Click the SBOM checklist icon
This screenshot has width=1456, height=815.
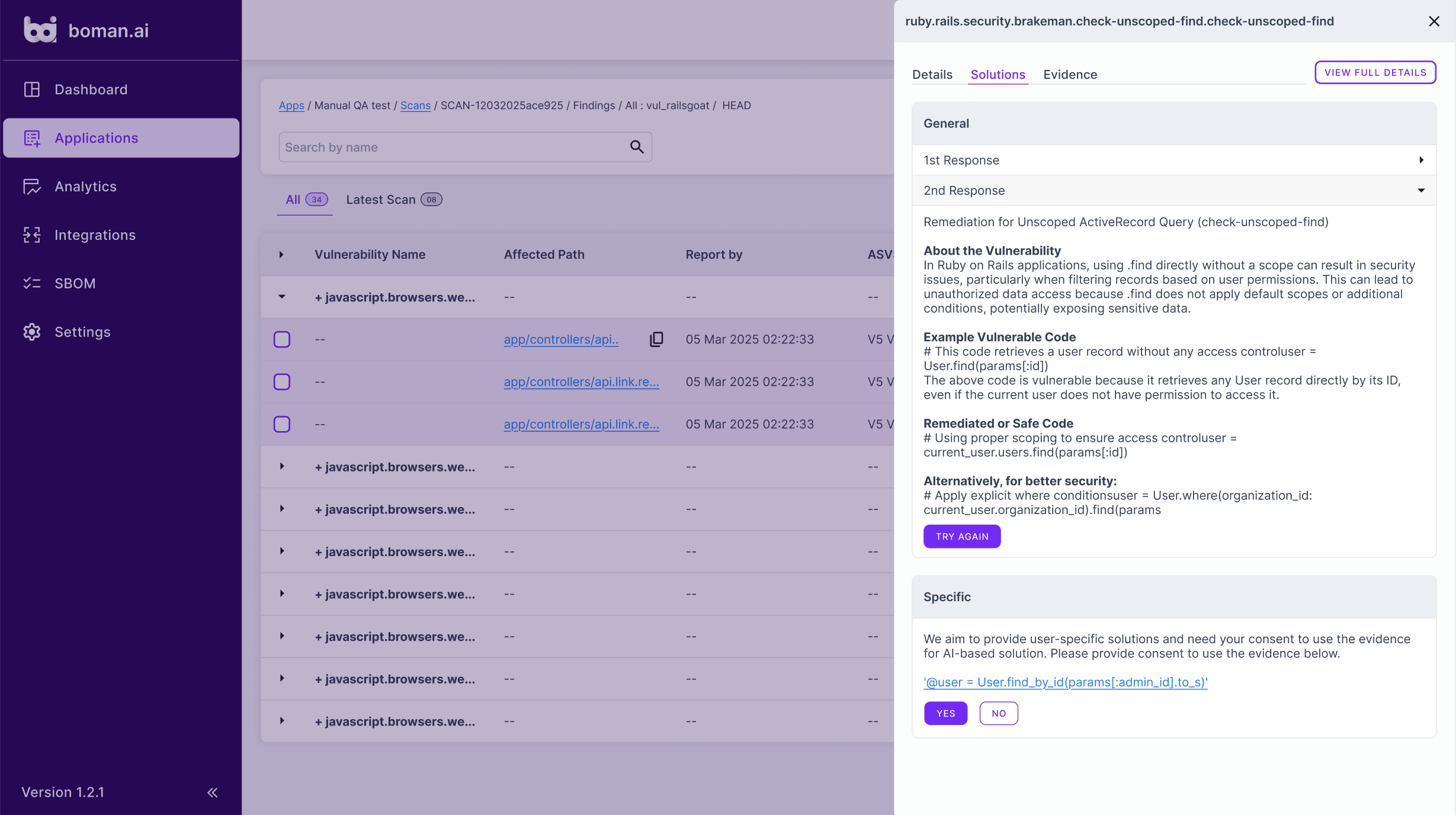tap(32, 284)
